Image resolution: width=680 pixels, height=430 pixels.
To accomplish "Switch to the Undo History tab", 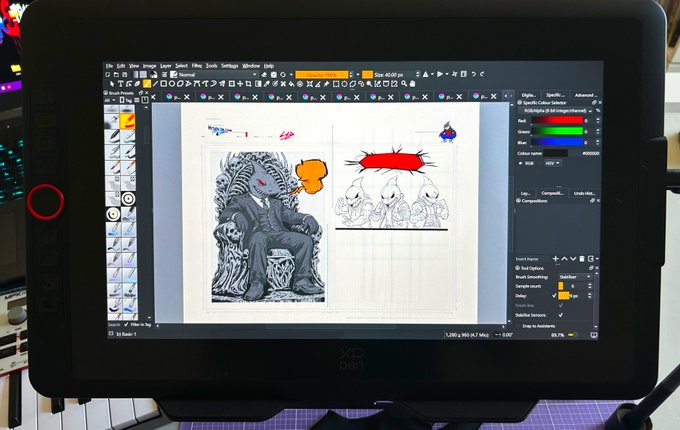I will click(584, 193).
